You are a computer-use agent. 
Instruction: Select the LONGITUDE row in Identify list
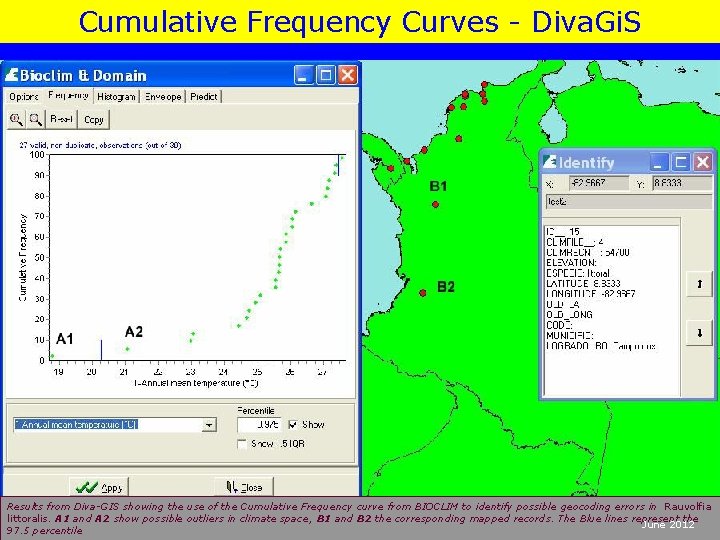click(x=591, y=294)
